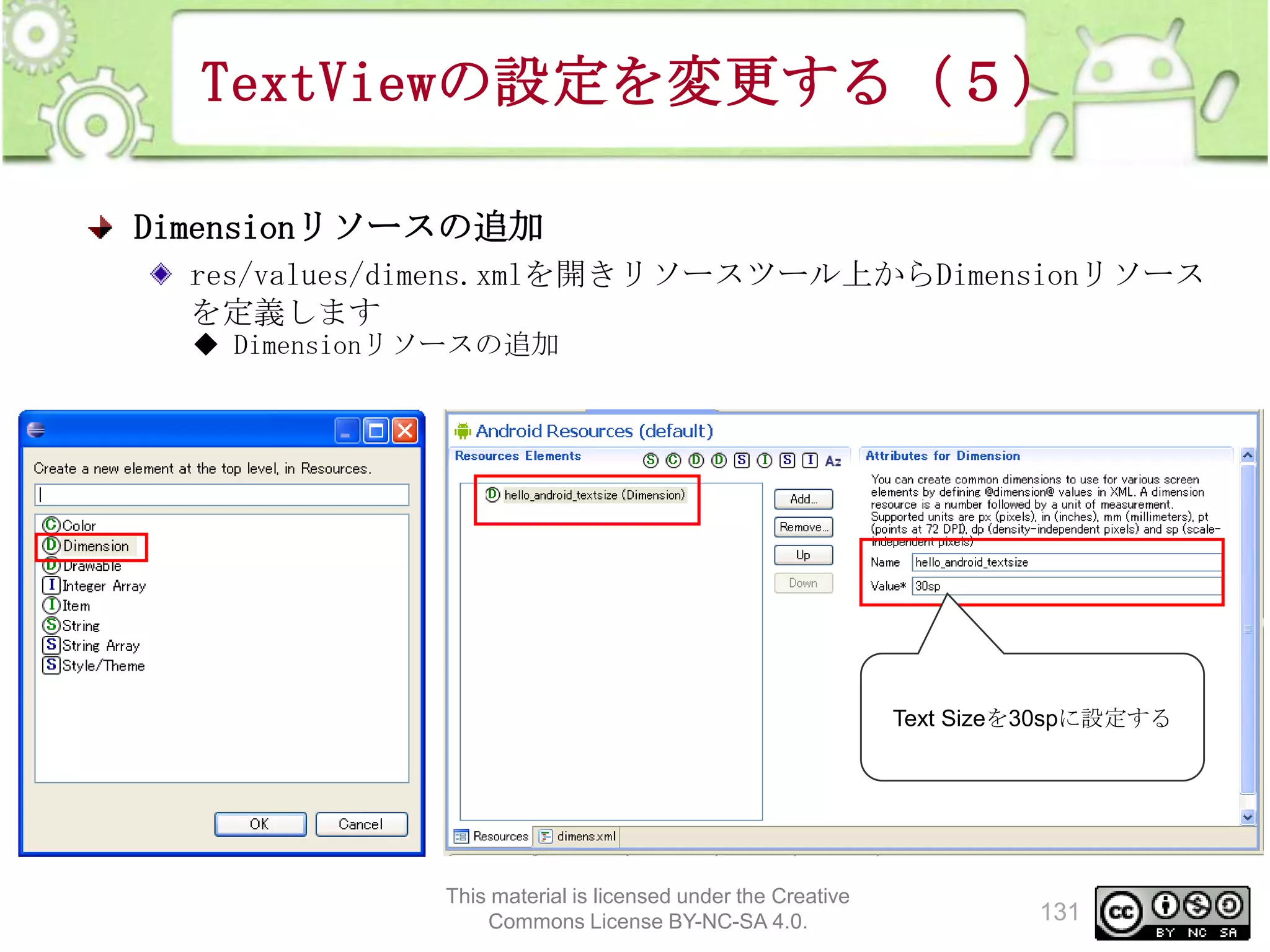Screen dimensions: 1270x952
Task: Minimize the new element dialog
Action: pos(347,430)
